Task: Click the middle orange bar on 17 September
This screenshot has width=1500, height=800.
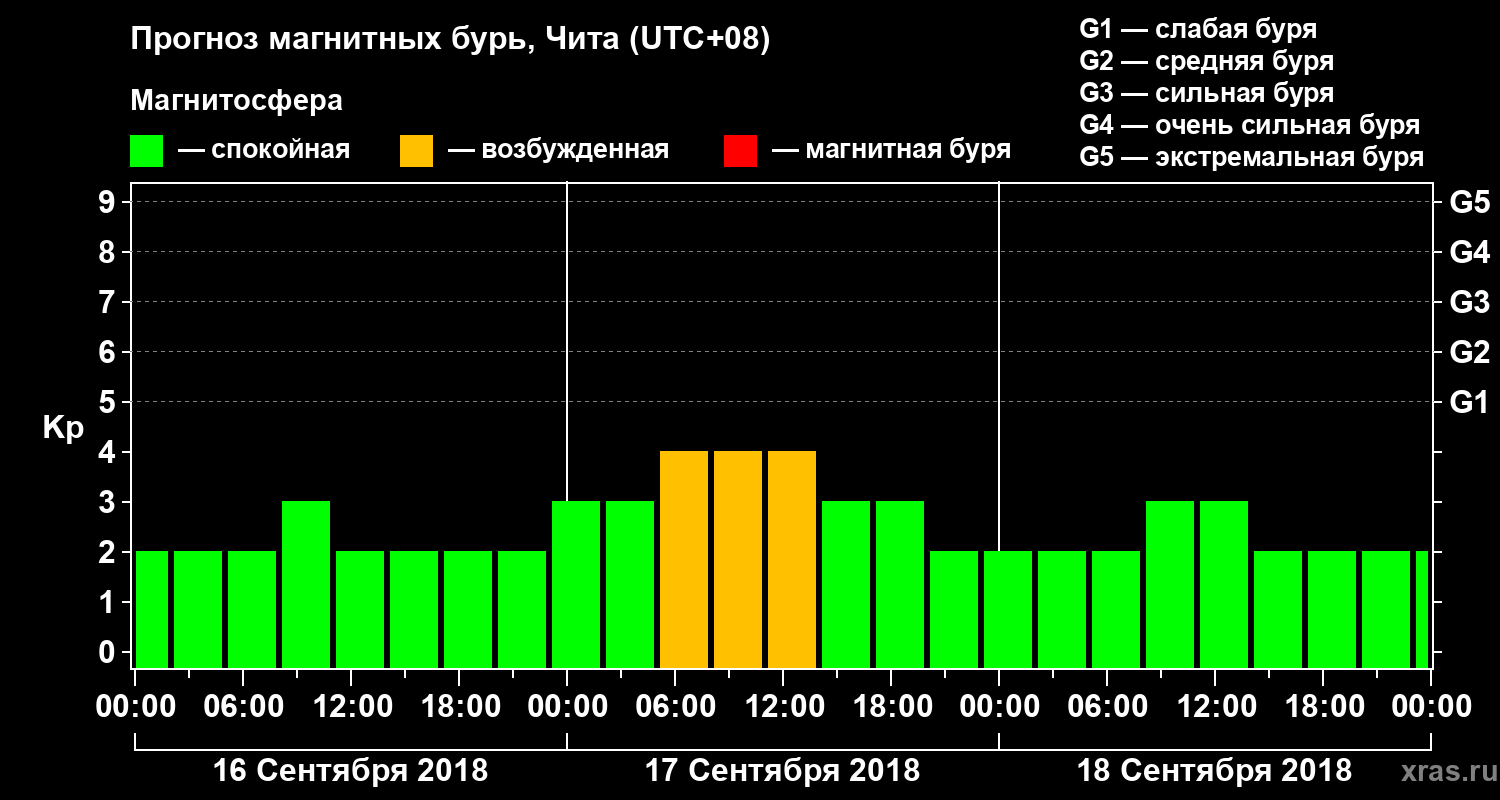Action: tap(738, 560)
